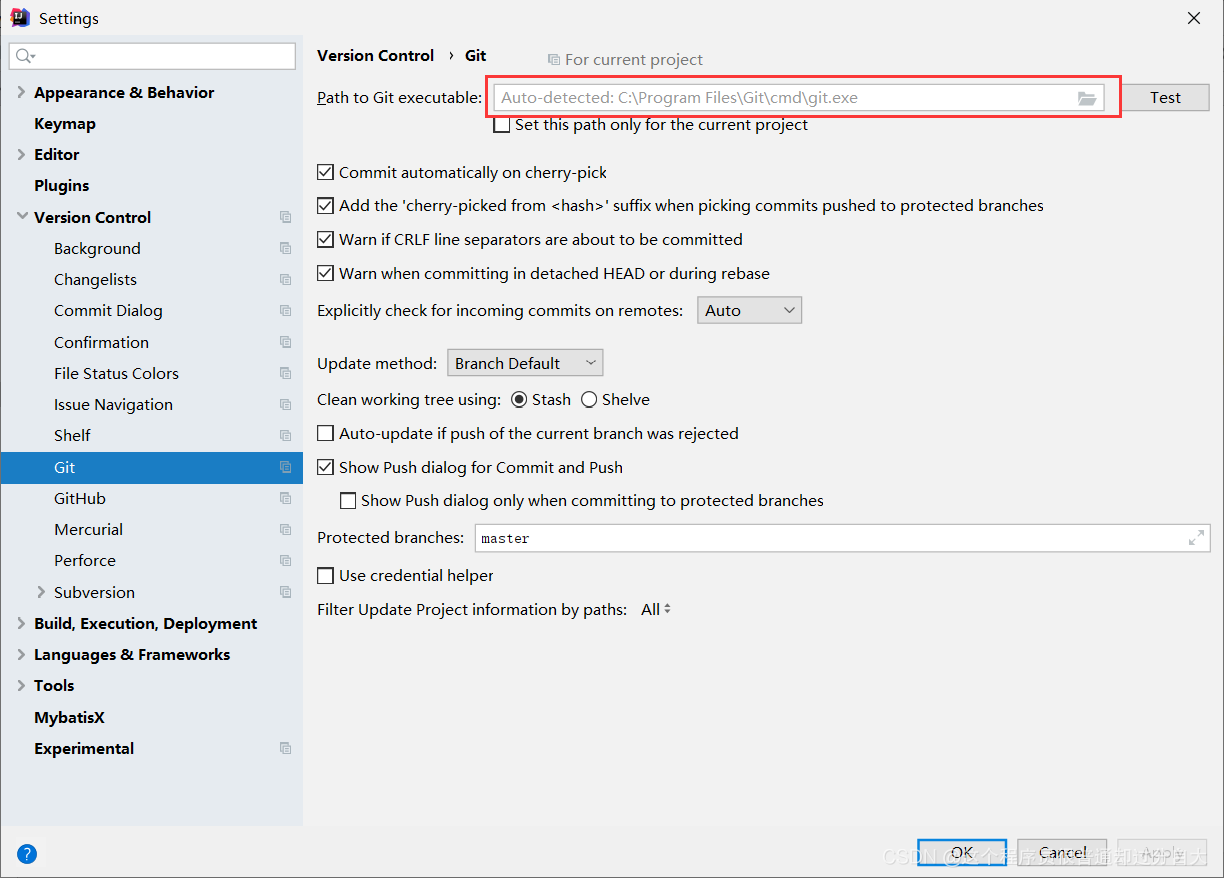Click the search magnifier icon in settings search
Viewport: 1224px width, 878px height.
[25, 56]
